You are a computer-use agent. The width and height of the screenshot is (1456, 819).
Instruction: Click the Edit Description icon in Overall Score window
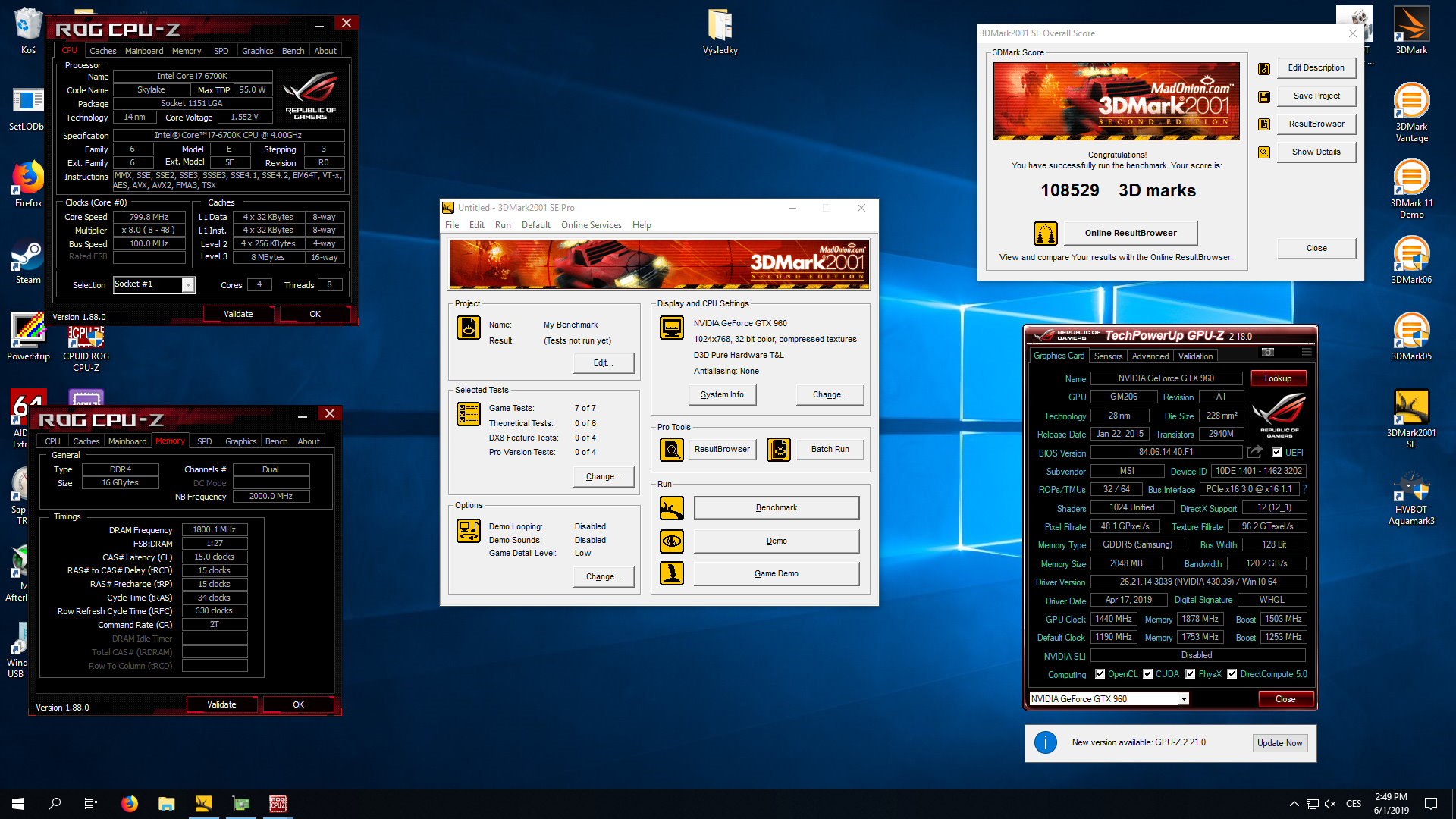pyautogui.click(x=1264, y=68)
